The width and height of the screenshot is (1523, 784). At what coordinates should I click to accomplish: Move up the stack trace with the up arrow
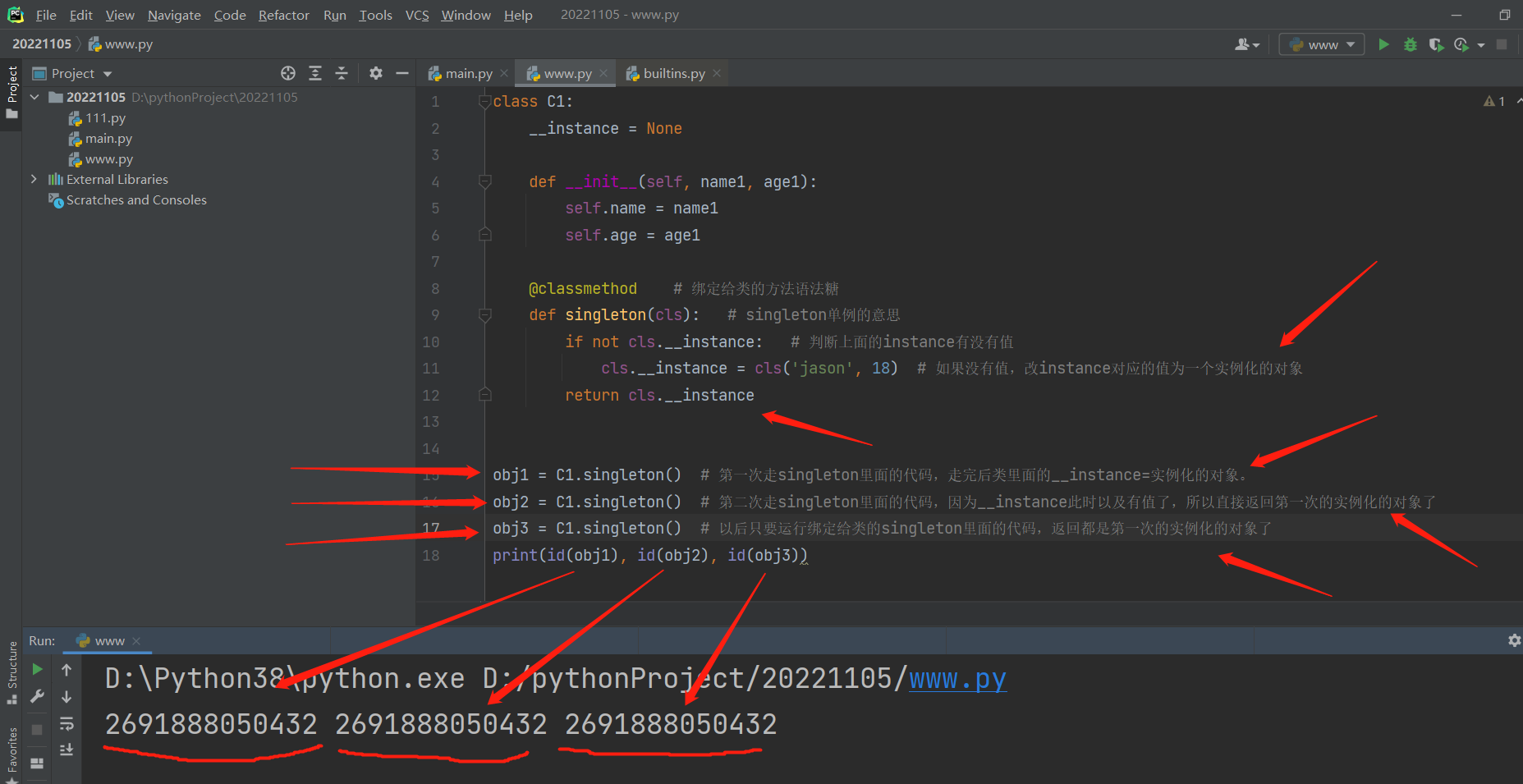(x=67, y=670)
